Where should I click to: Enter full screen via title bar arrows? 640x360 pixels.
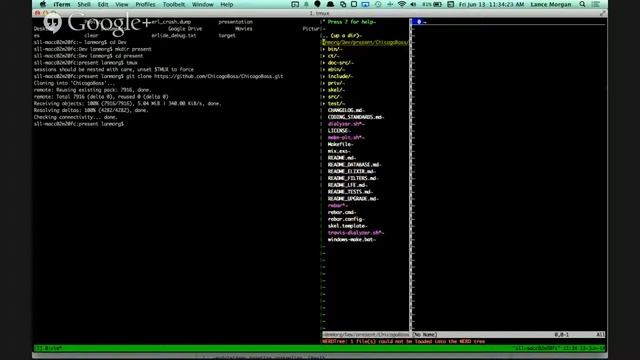coord(602,13)
